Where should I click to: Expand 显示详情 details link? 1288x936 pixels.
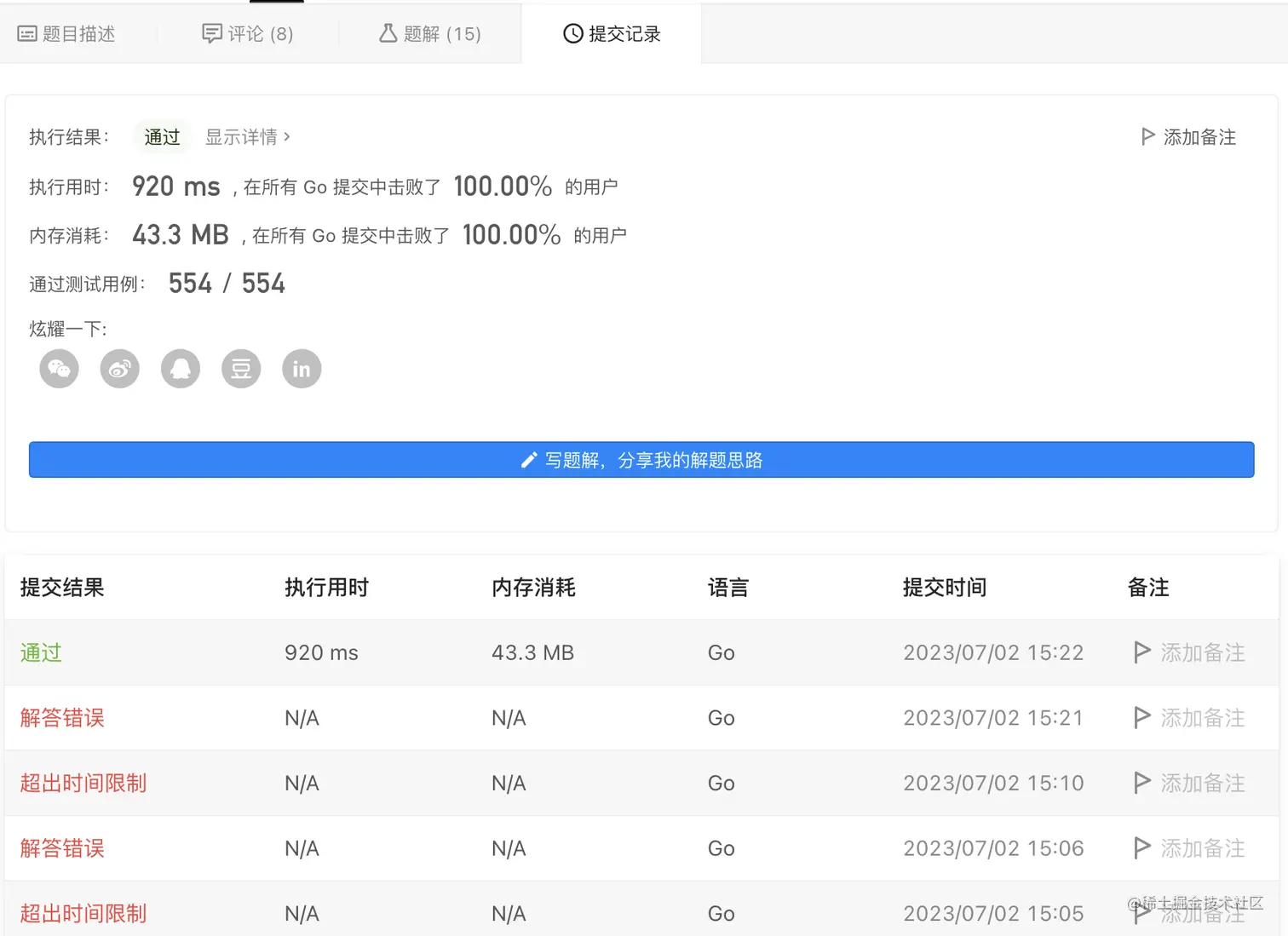pos(248,137)
